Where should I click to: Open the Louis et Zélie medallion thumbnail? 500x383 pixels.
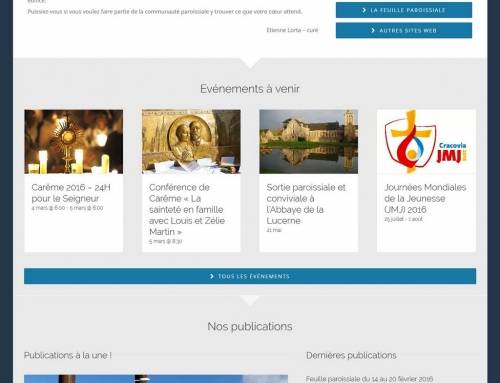191,142
